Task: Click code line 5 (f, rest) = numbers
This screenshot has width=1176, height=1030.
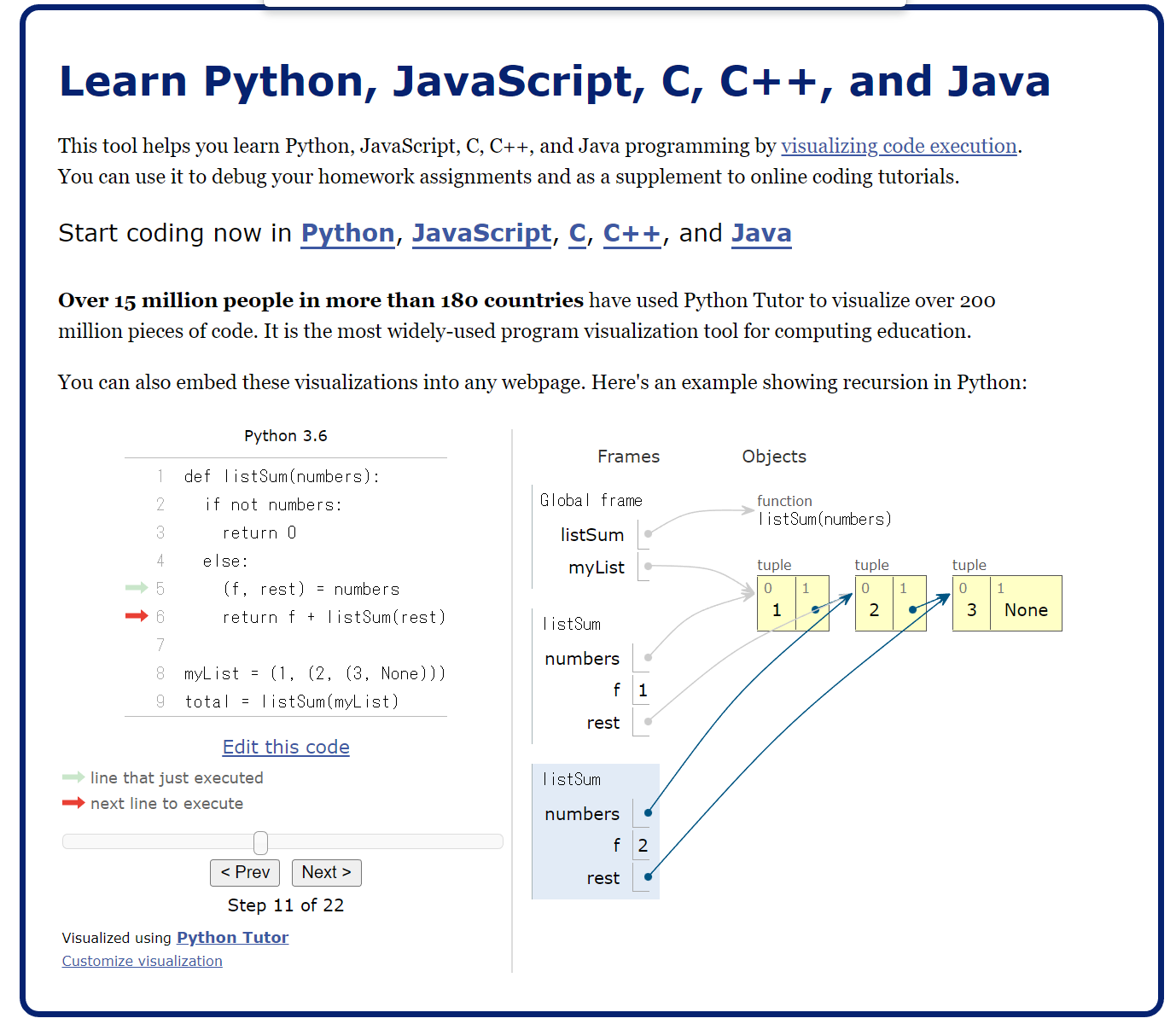Action: pos(311,589)
